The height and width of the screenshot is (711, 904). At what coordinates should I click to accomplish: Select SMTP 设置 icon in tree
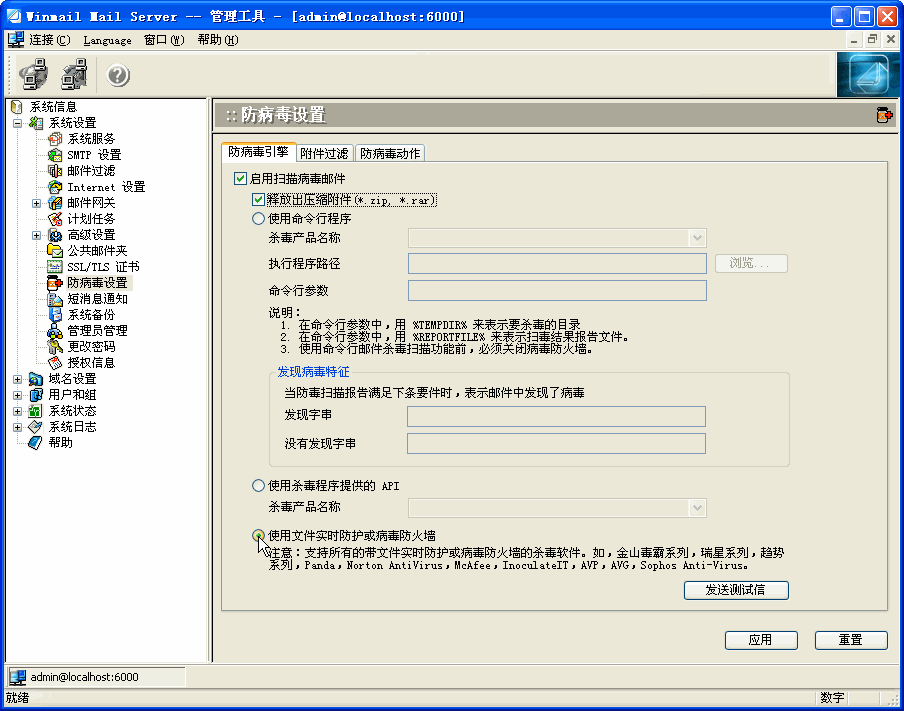point(55,155)
